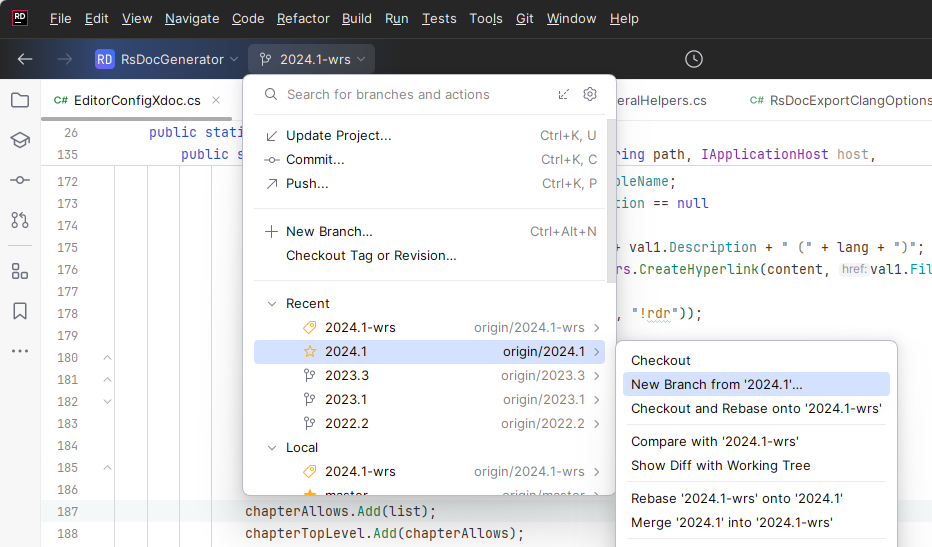932x547 pixels.
Task: Click the recent files clock icon
Action: 694,59
